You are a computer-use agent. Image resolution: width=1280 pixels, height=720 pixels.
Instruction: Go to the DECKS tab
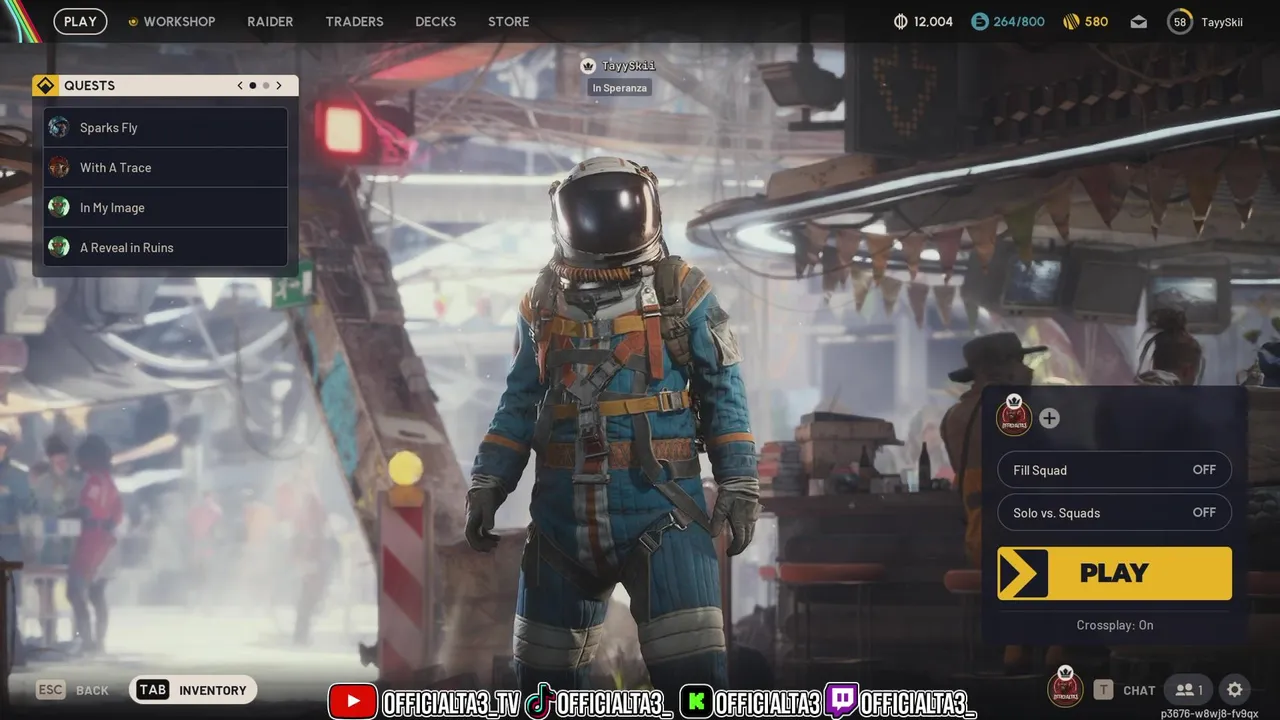[x=435, y=21]
